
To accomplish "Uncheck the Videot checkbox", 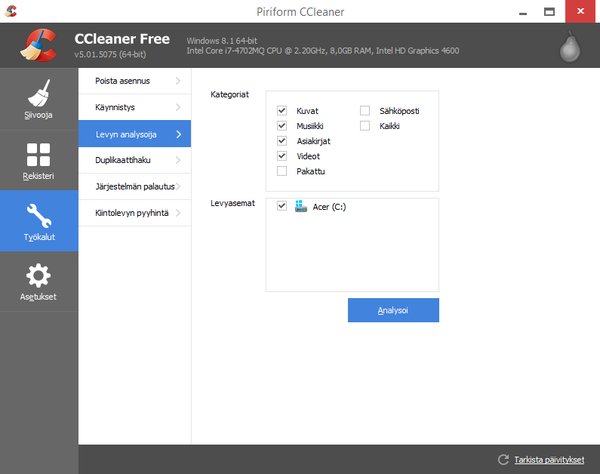I will click(282, 156).
